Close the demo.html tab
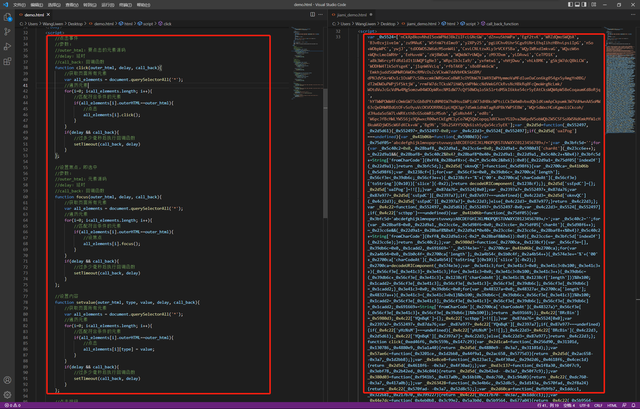This screenshot has height=409, width=640. click(x=48, y=15)
